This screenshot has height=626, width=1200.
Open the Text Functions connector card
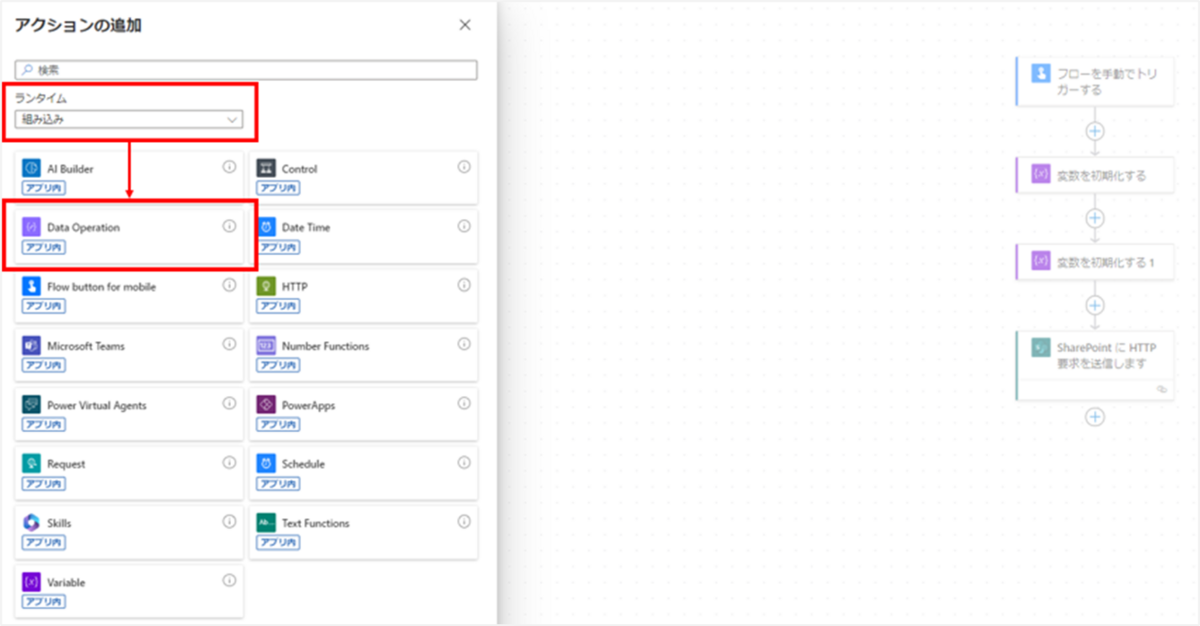(x=363, y=532)
